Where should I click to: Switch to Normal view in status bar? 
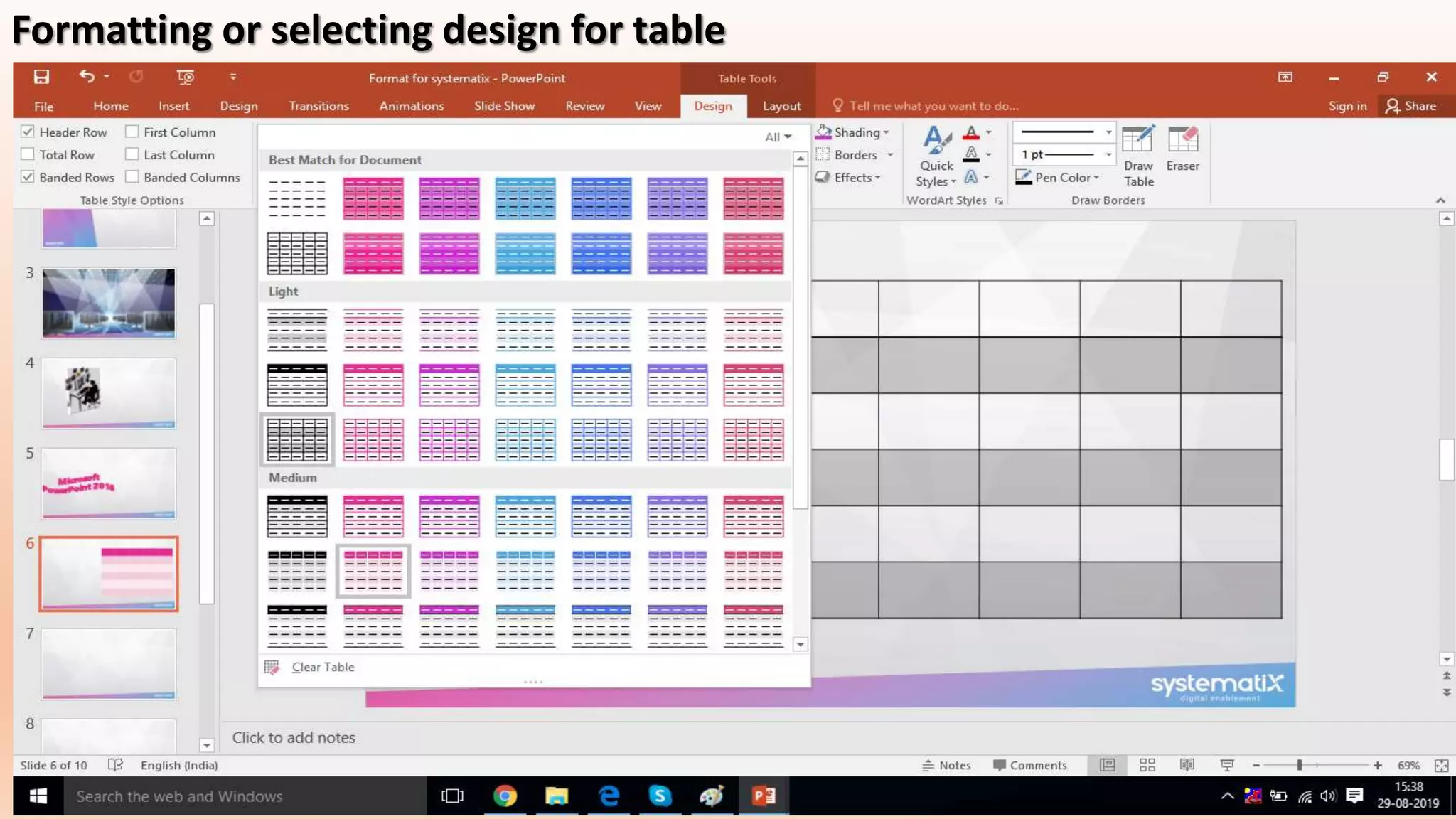pos(1107,765)
